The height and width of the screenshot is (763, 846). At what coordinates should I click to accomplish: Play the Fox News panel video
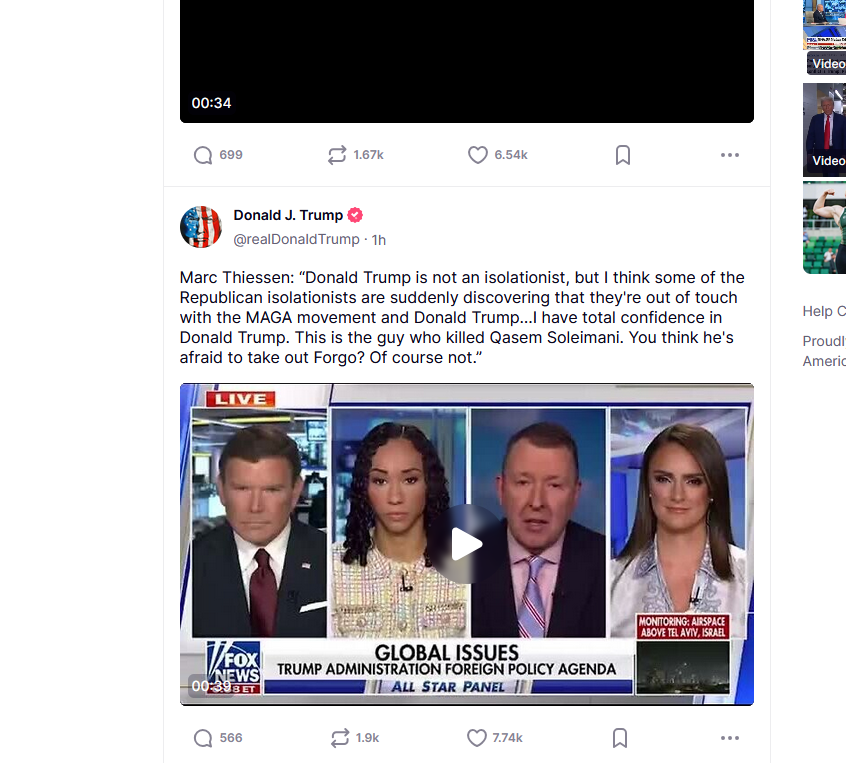point(467,544)
